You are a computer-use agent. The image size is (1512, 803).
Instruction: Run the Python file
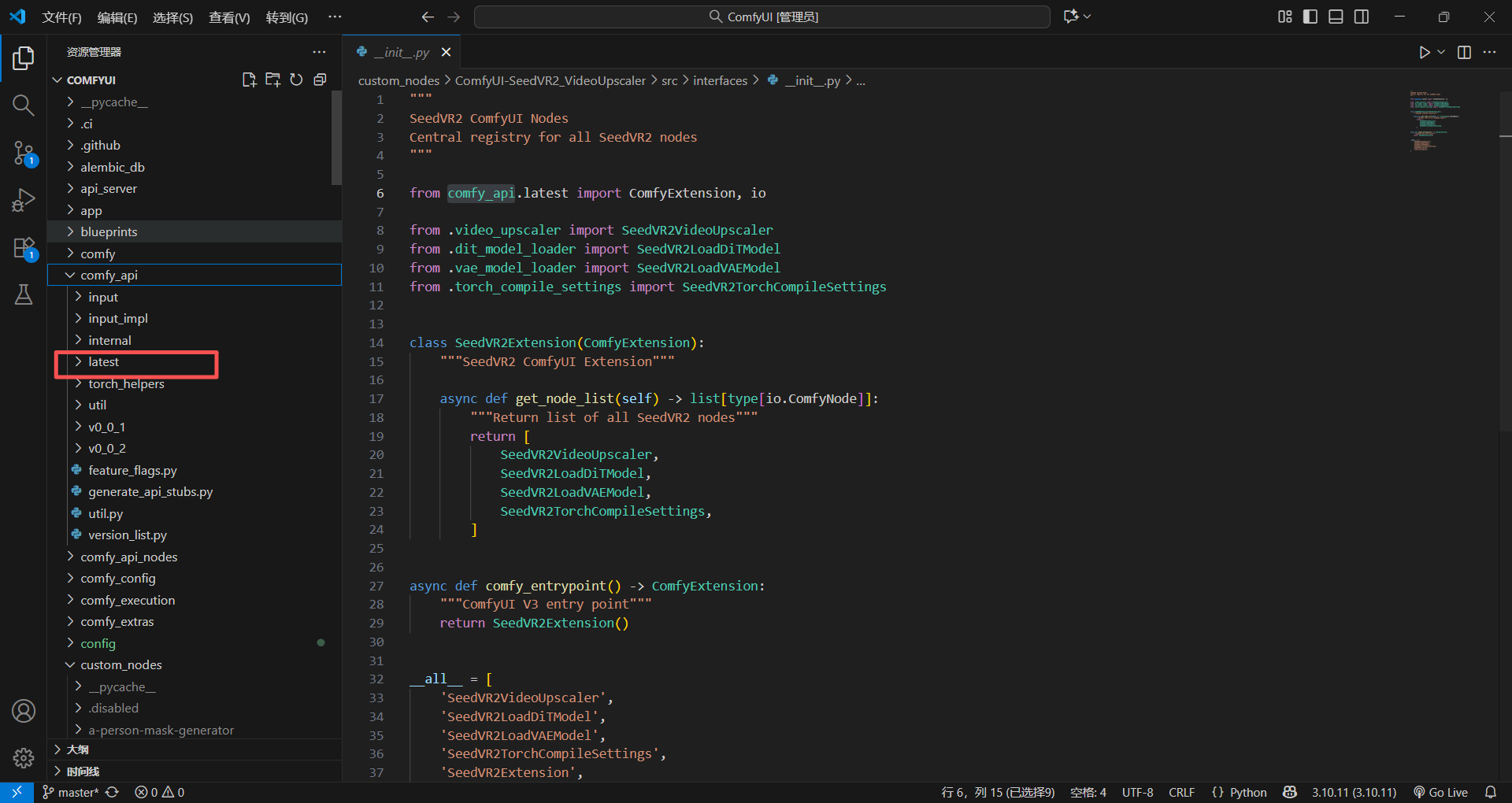1424,52
